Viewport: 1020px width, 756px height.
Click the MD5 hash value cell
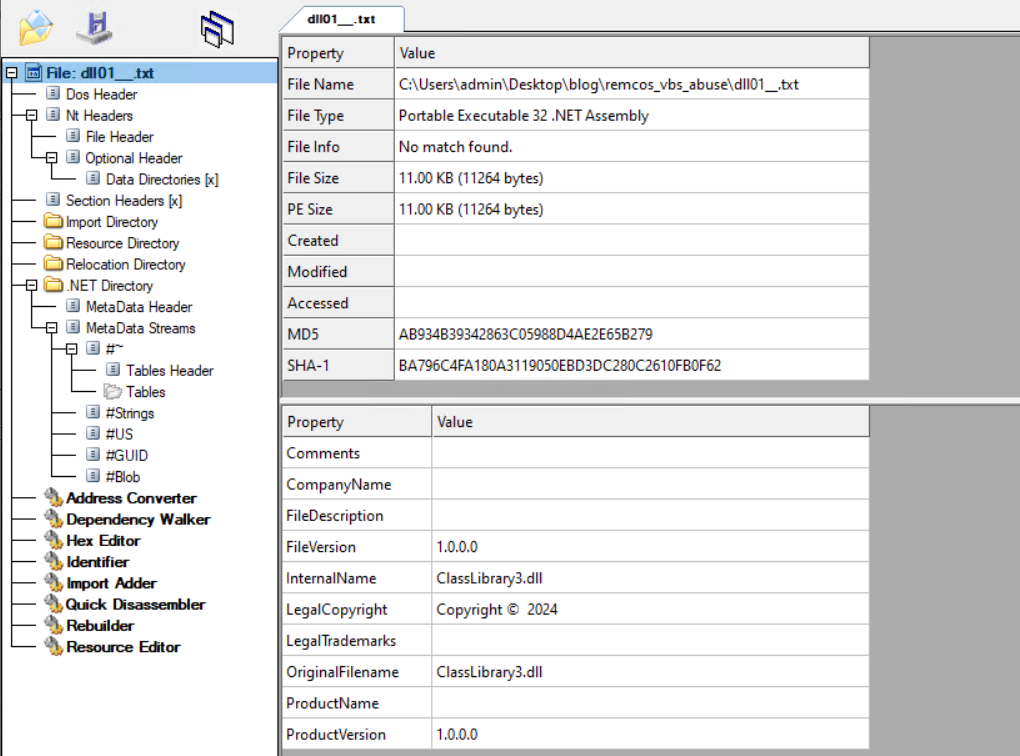click(525, 334)
